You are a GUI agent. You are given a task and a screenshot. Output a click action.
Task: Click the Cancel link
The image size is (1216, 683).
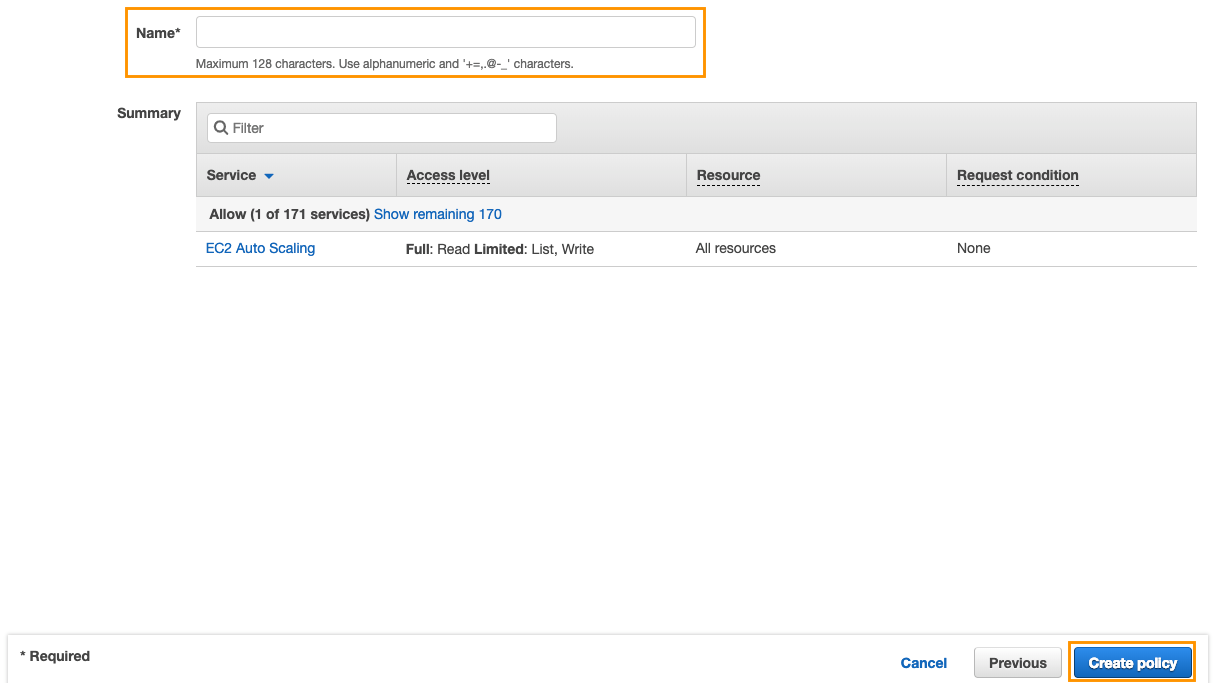(923, 663)
